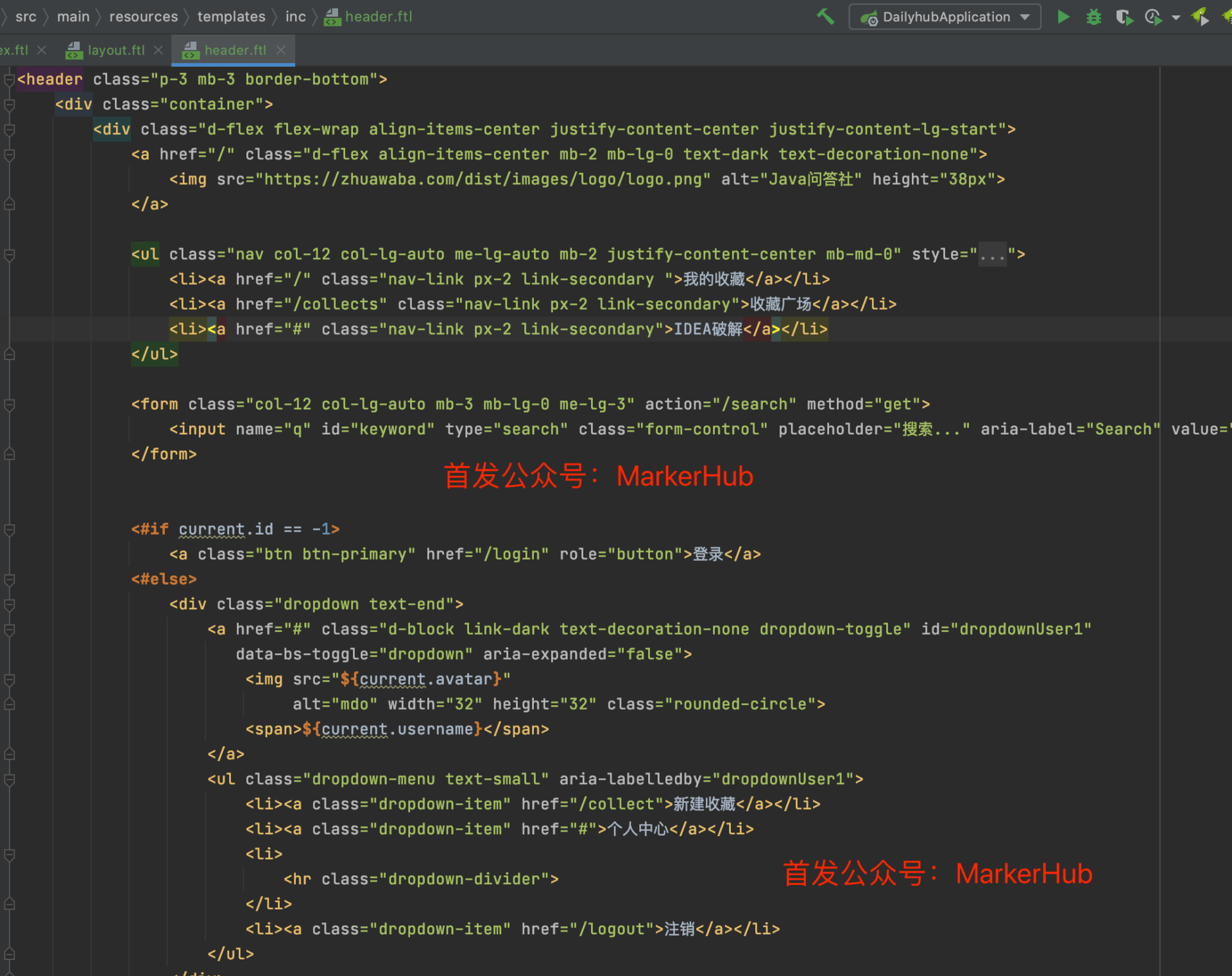The height and width of the screenshot is (976, 1232).
Task: Collapse the div class="dropdown text-end" fold marker
Action: pyautogui.click(x=9, y=604)
